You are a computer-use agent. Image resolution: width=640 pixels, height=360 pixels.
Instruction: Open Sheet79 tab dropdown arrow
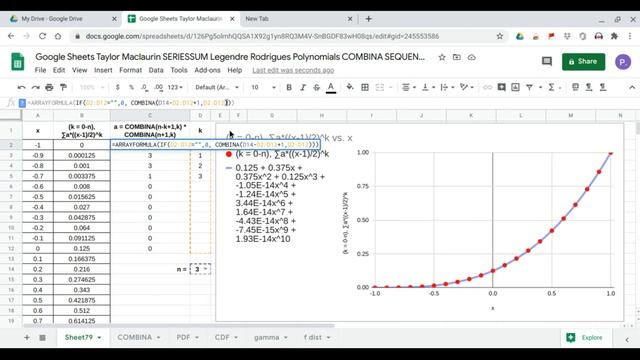point(99,338)
